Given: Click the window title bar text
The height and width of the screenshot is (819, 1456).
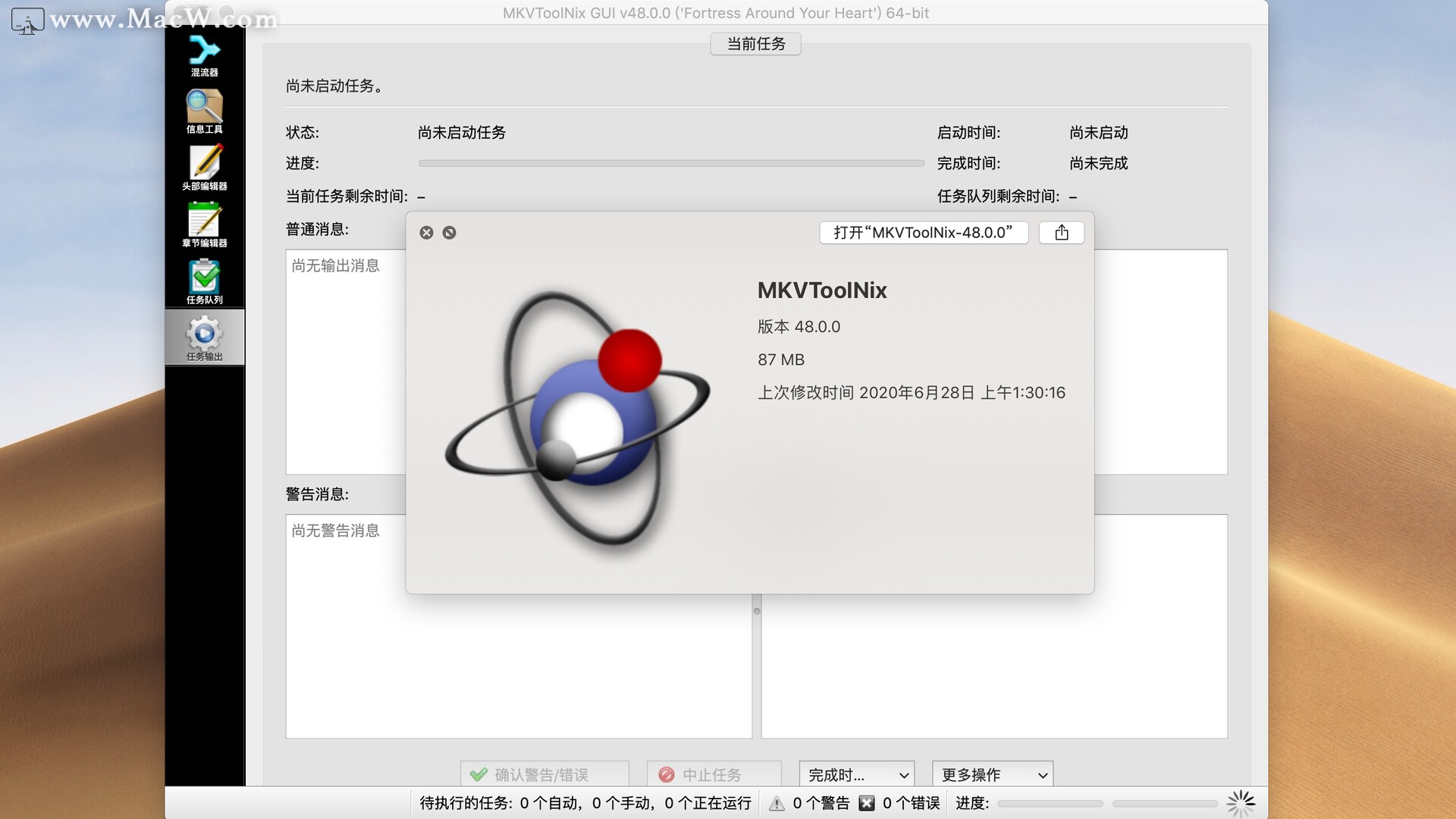Looking at the screenshot, I should (716, 13).
